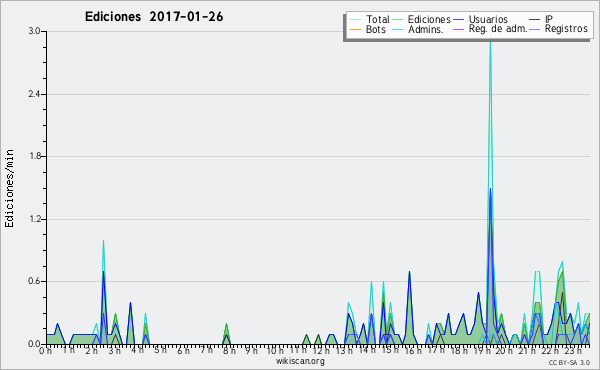Viewport: 600px width, 370px height.
Task: Click the chart title Ediciones 2017-01-26
Action: point(154,17)
